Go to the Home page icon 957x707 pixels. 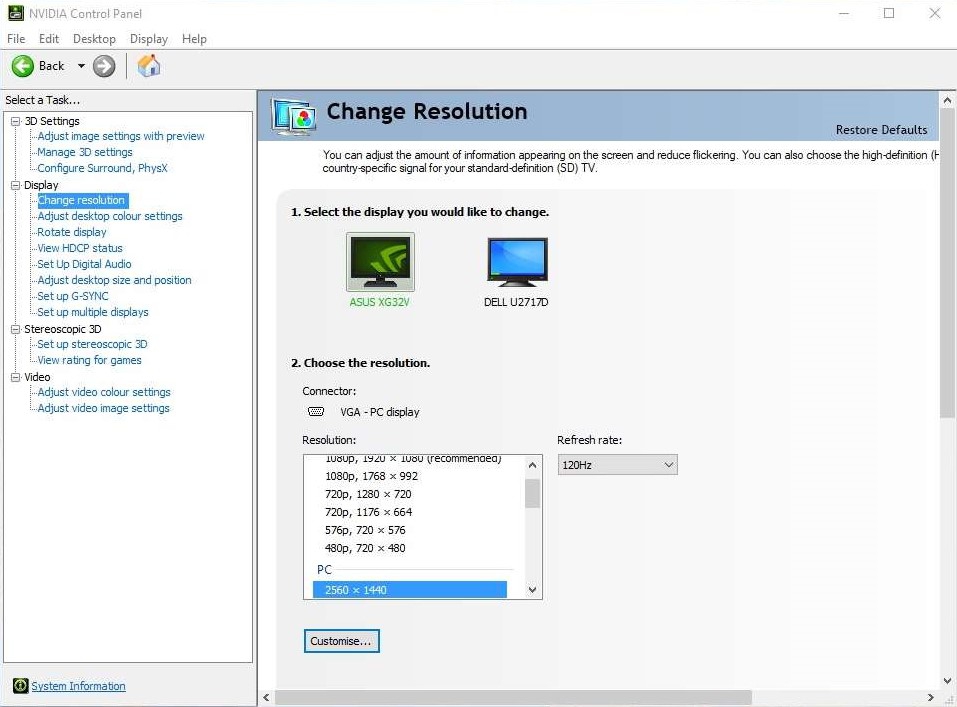coord(148,65)
